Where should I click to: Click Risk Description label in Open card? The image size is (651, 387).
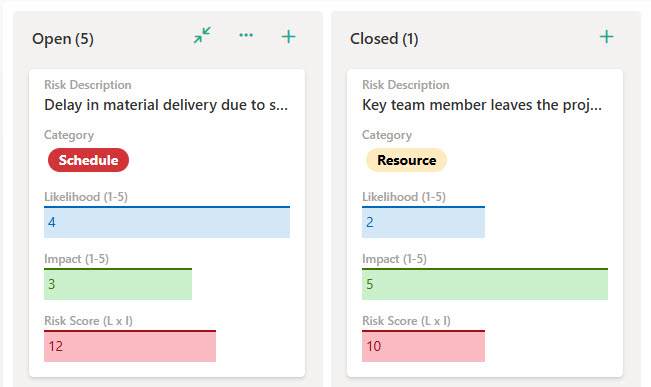click(88, 85)
